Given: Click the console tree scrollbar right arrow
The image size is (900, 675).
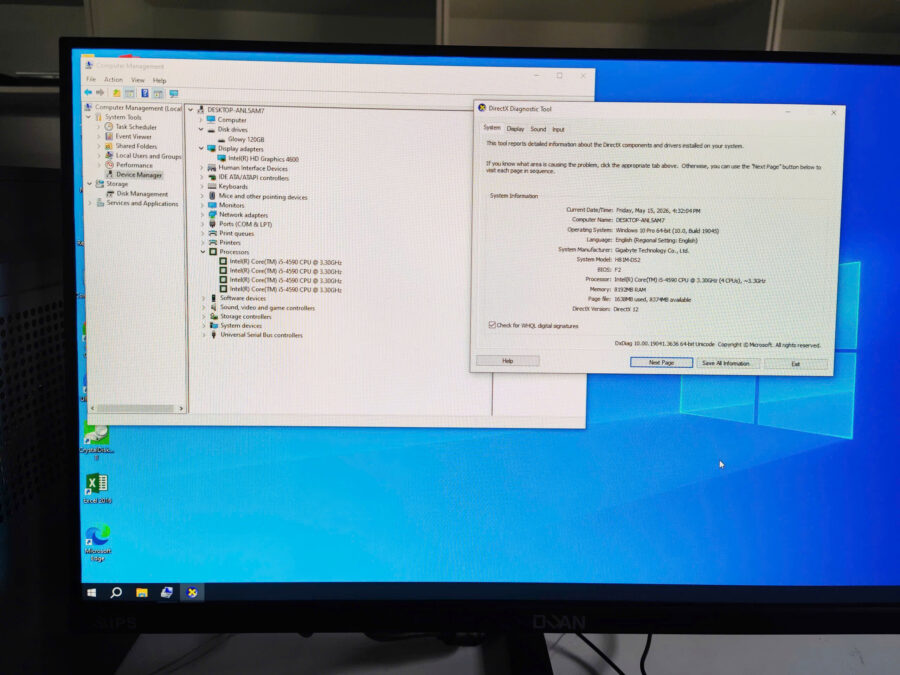Looking at the screenshot, I should tap(181, 409).
